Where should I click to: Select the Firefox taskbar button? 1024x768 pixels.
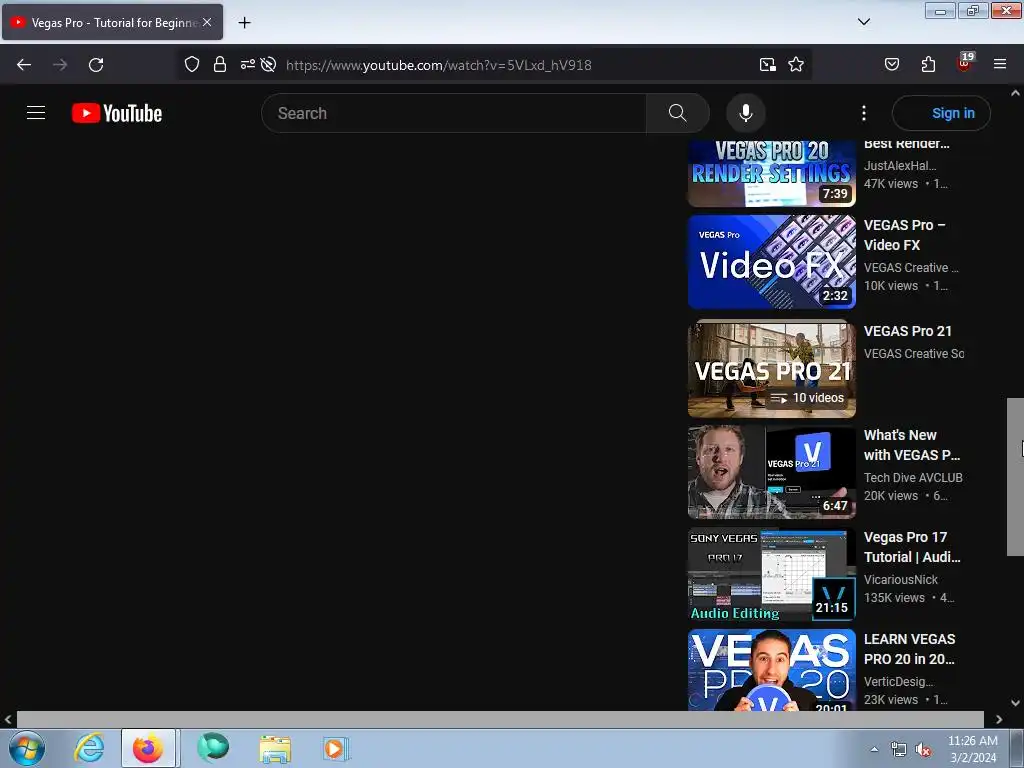[148, 748]
